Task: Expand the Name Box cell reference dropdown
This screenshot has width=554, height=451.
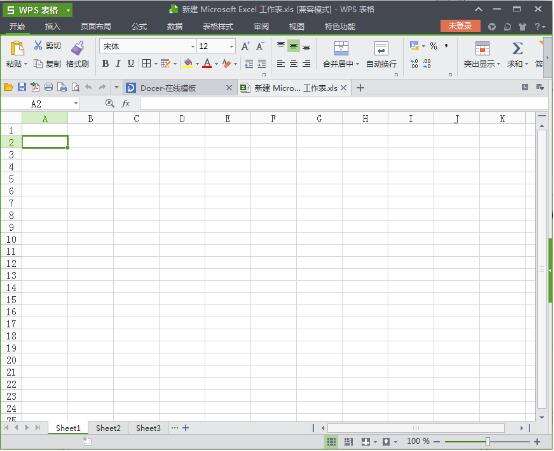Action: [76, 104]
